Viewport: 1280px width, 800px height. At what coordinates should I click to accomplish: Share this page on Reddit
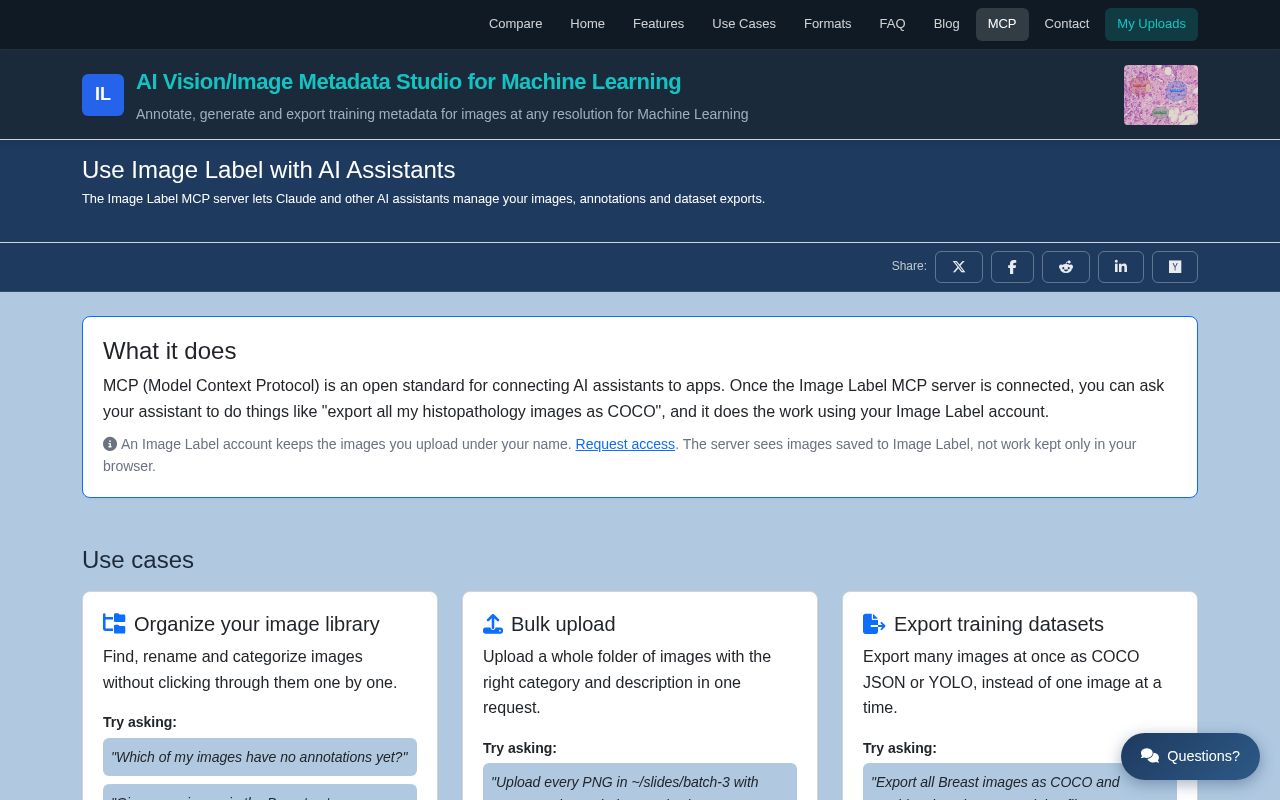[1066, 267]
